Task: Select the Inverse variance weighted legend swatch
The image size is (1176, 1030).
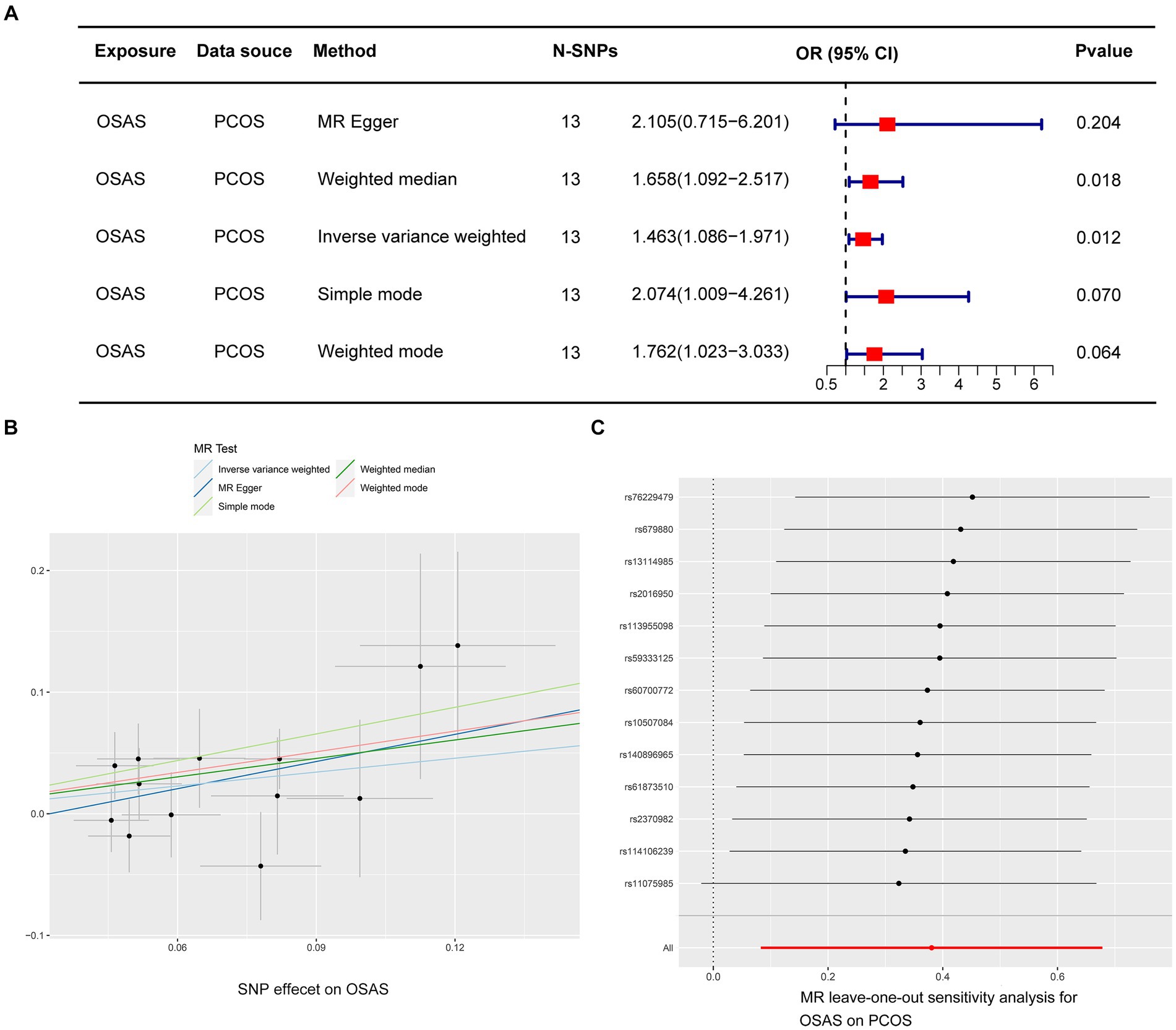Action: click(203, 470)
